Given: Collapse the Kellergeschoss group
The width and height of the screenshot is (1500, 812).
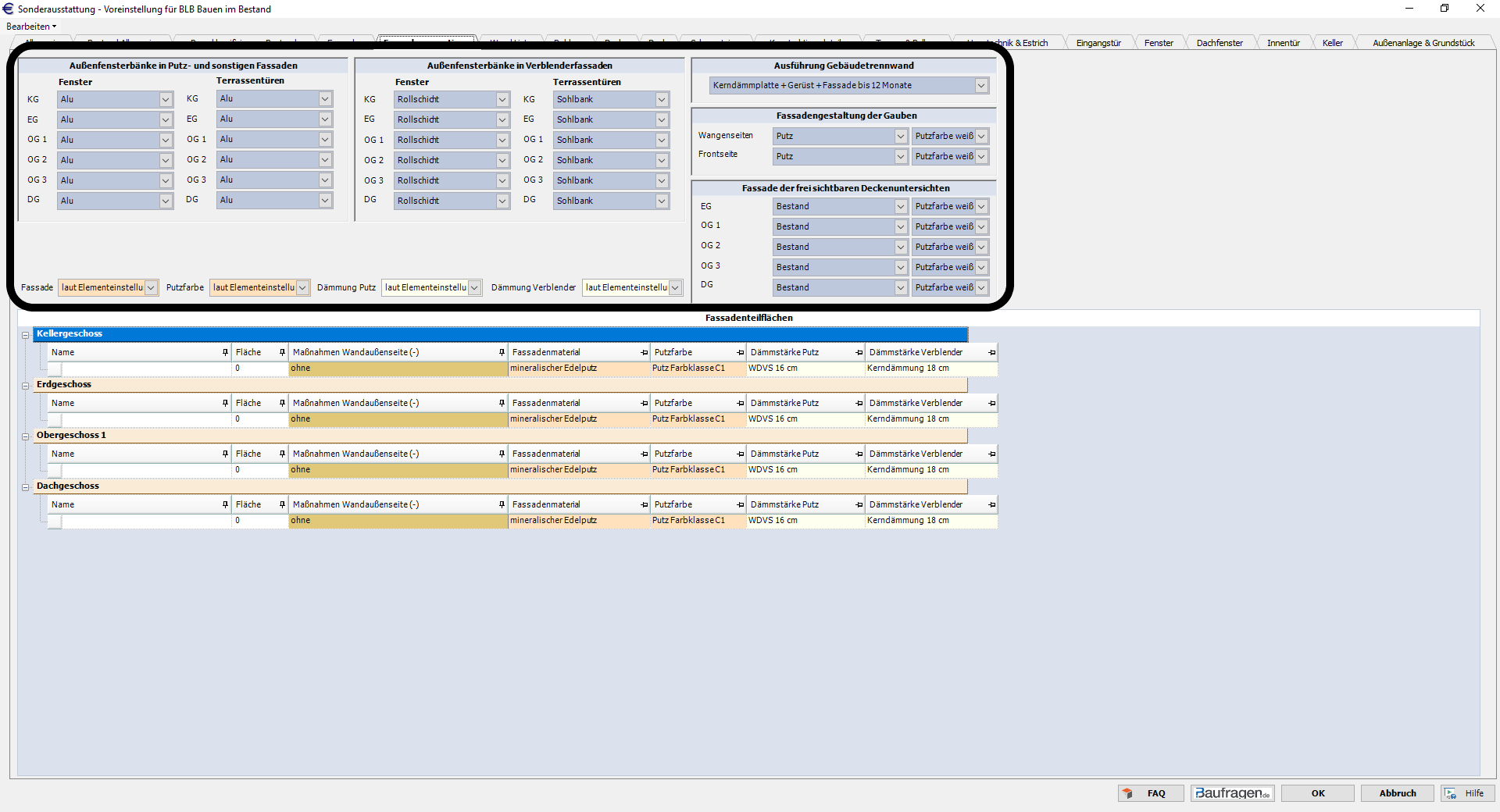Looking at the screenshot, I should (25, 335).
